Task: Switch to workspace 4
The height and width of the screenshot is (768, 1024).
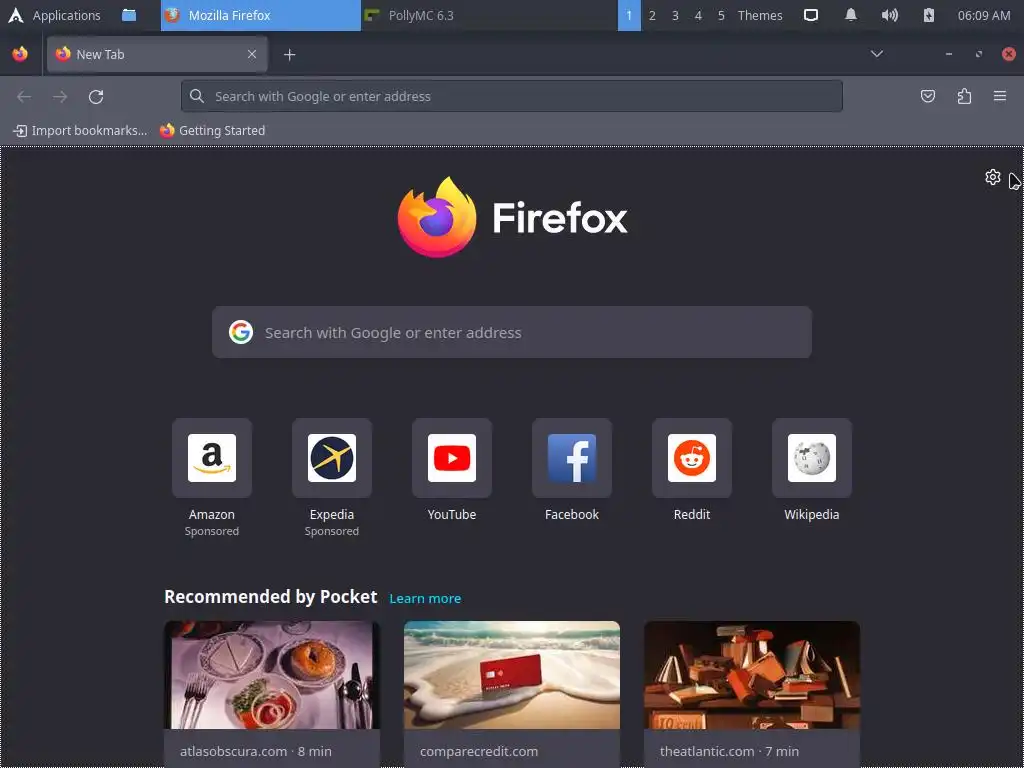Action: point(698,15)
